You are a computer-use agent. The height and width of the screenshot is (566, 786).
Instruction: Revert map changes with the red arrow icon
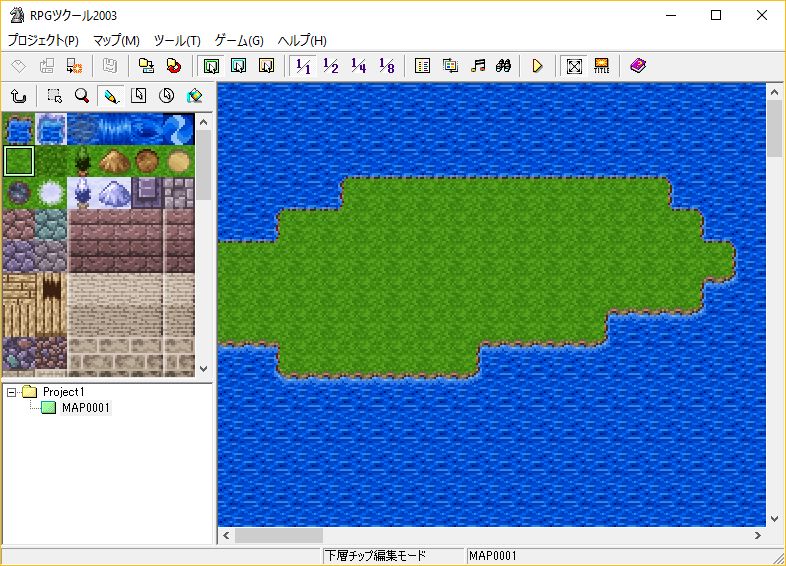pos(173,66)
